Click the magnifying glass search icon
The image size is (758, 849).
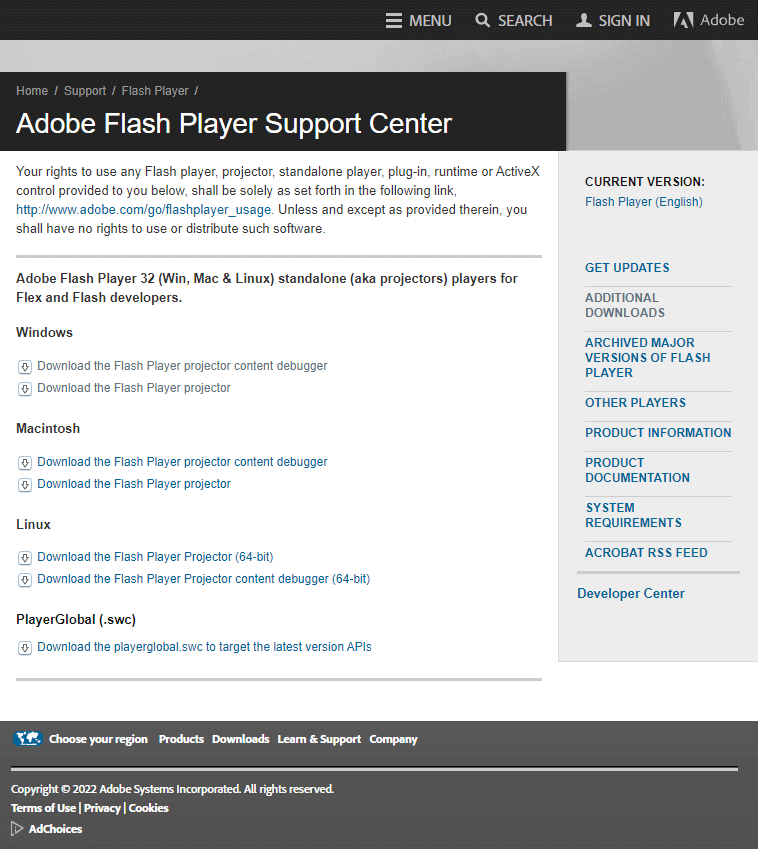click(483, 20)
